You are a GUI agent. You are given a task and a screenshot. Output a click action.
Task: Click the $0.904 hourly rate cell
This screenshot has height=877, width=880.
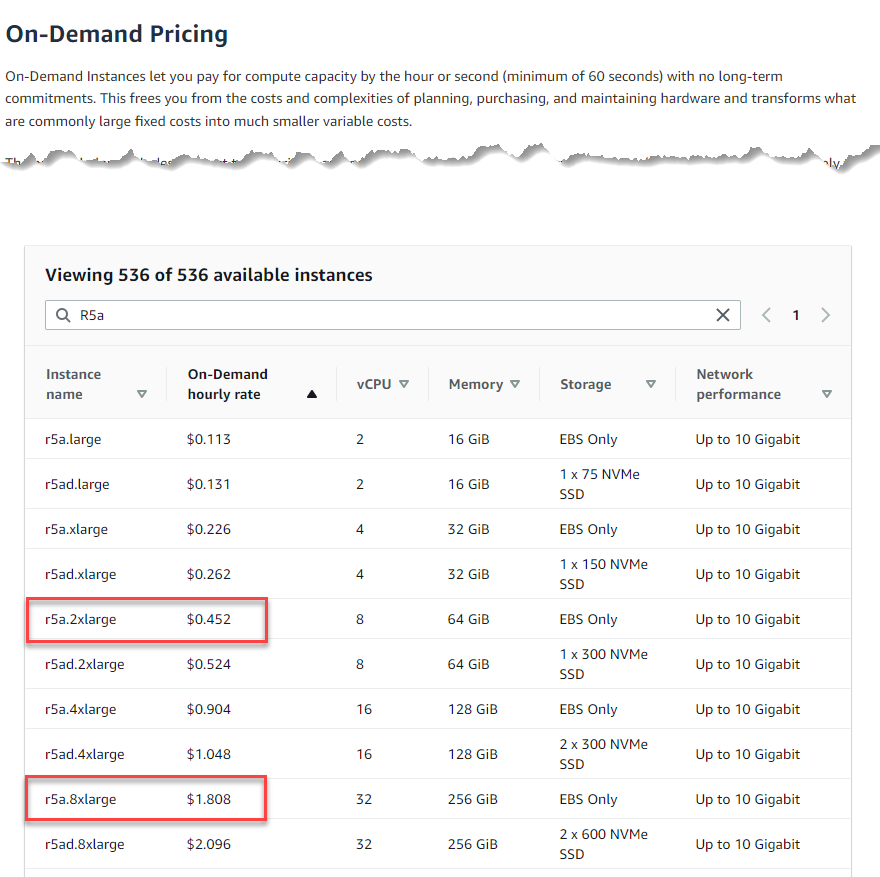pyautogui.click(x=208, y=709)
